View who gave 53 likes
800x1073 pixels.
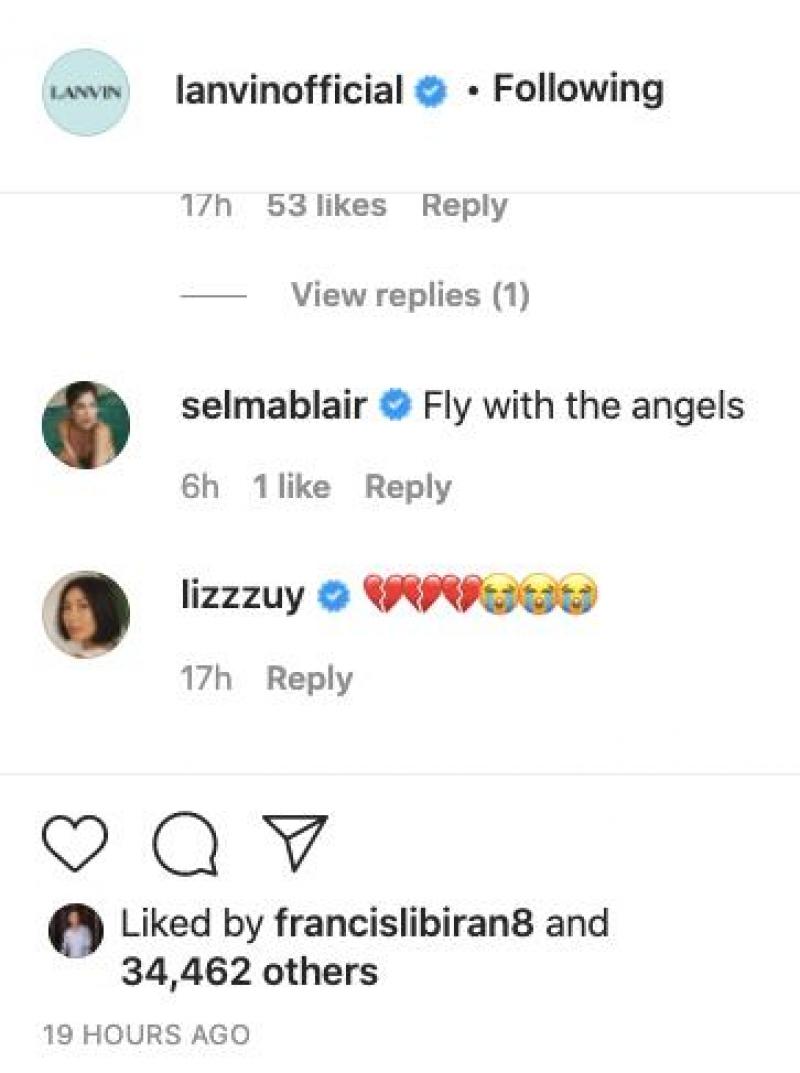(x=326, y=206)
